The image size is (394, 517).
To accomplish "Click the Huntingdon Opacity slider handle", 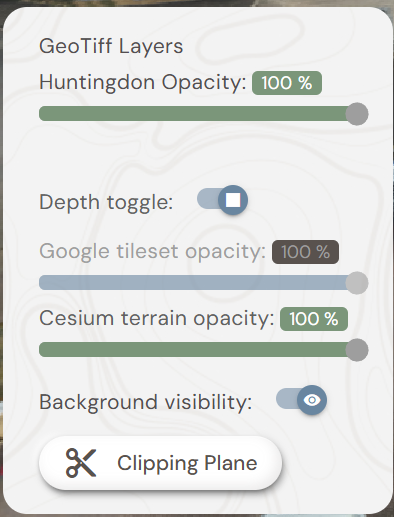I will pyautogui.click(x=357, y=114).
